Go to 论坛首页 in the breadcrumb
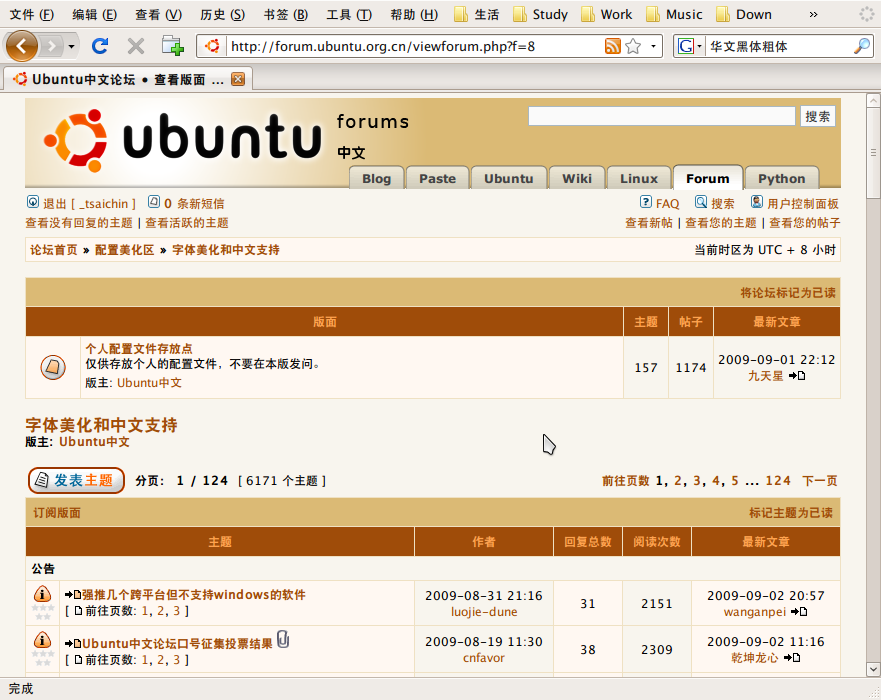 coord(54,250)
